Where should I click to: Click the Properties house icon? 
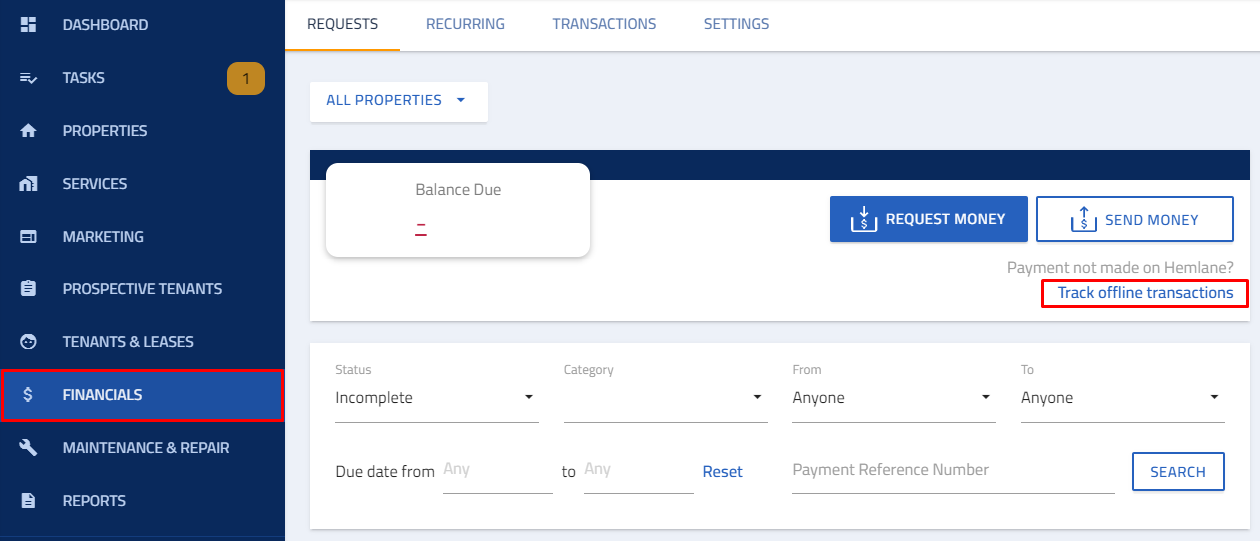pyautogui.click(x=28, y=130)
